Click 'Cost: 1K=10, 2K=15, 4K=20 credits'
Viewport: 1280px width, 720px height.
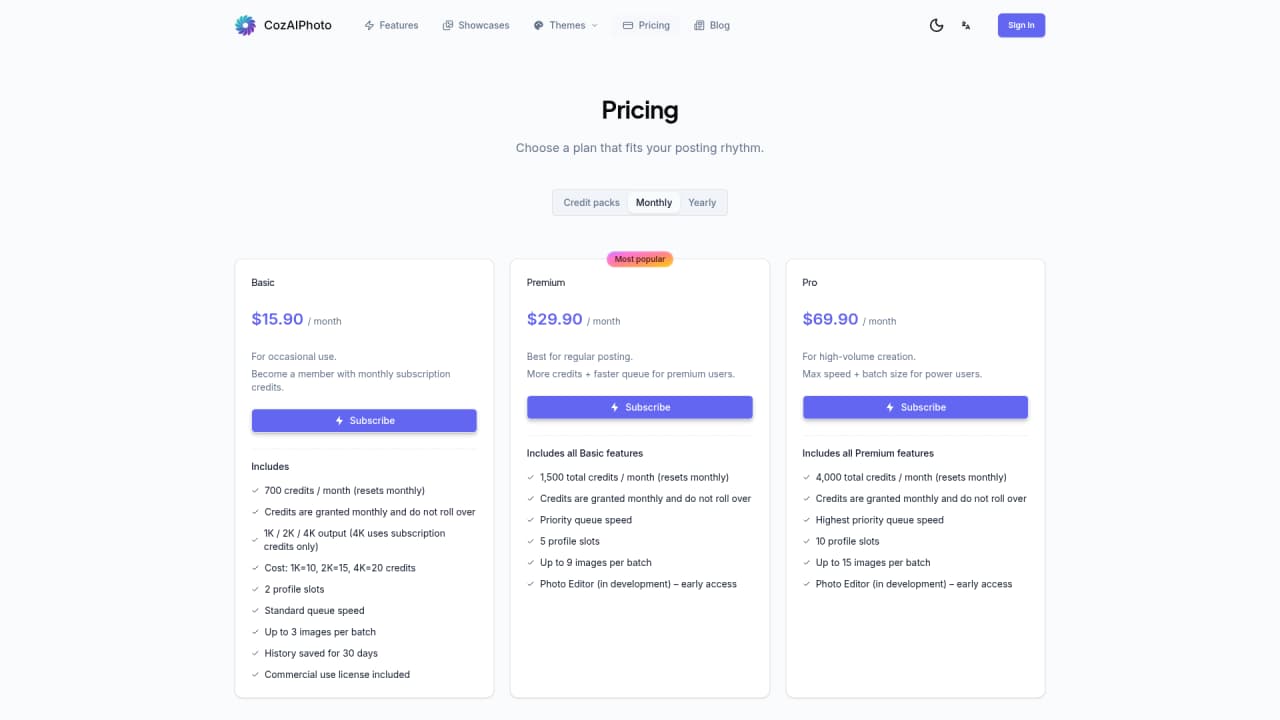(340, 568)
